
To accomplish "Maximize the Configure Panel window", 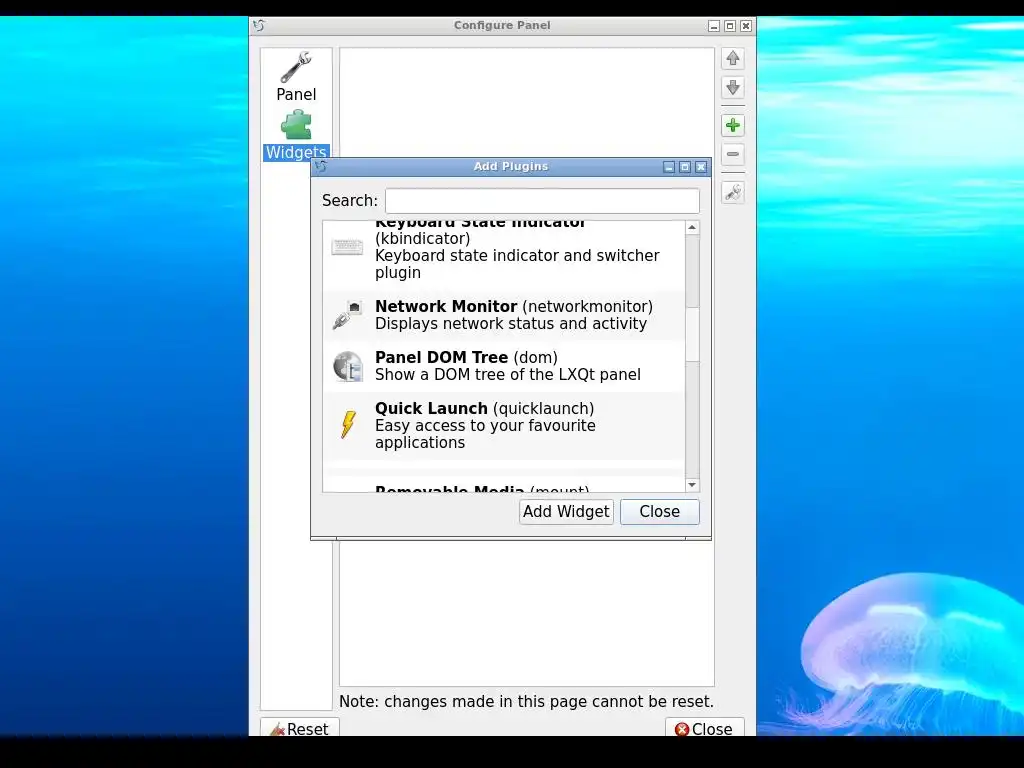I will 730,26.
